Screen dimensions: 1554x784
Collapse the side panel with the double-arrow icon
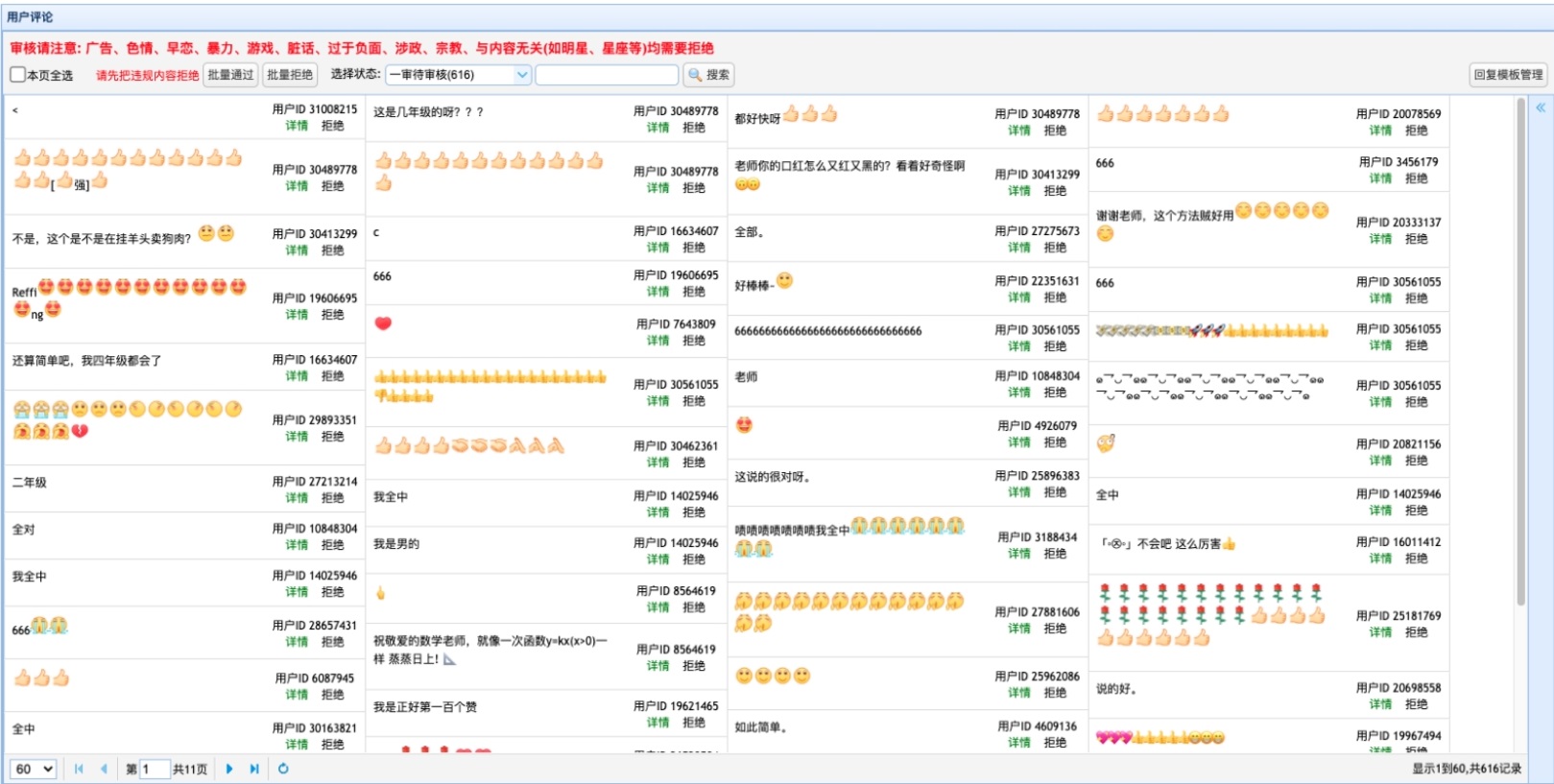click(1541, 107)
